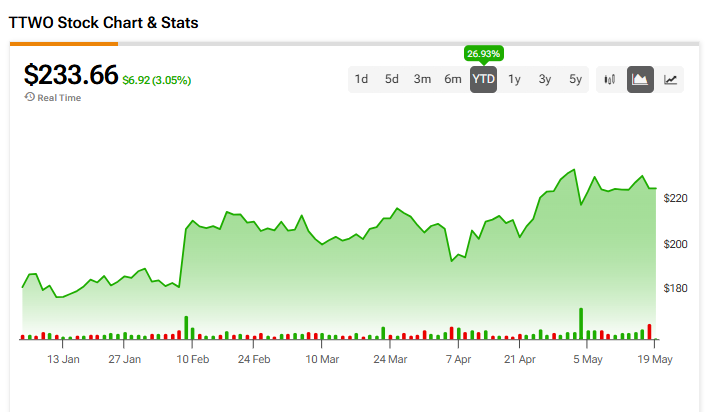This screenshot has height=412, width=707.
Task: Switch chart to candlestick view icon
Action: [610, 80]
